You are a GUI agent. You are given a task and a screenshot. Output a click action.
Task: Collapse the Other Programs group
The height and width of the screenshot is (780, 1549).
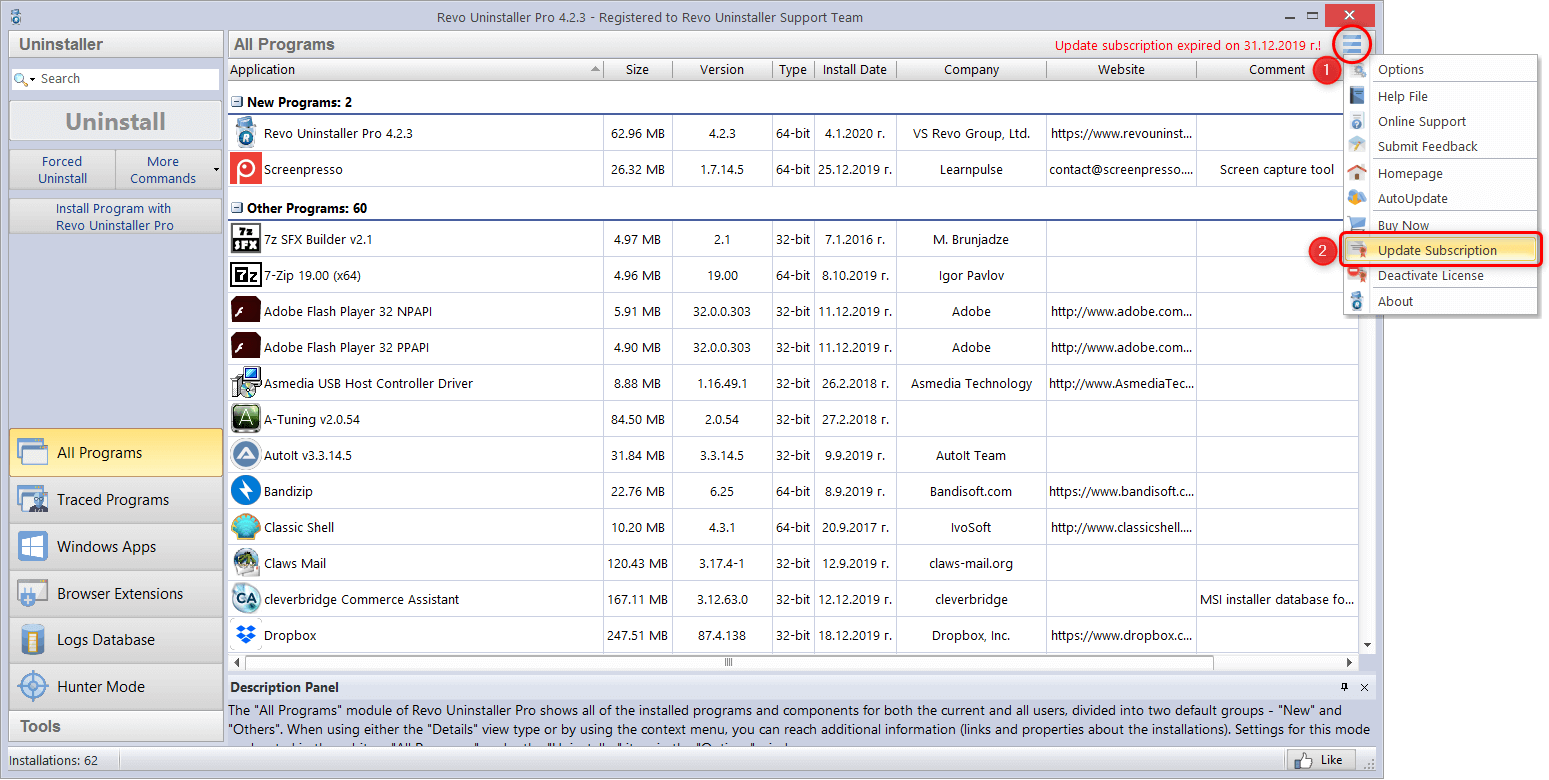pos(237,208)
